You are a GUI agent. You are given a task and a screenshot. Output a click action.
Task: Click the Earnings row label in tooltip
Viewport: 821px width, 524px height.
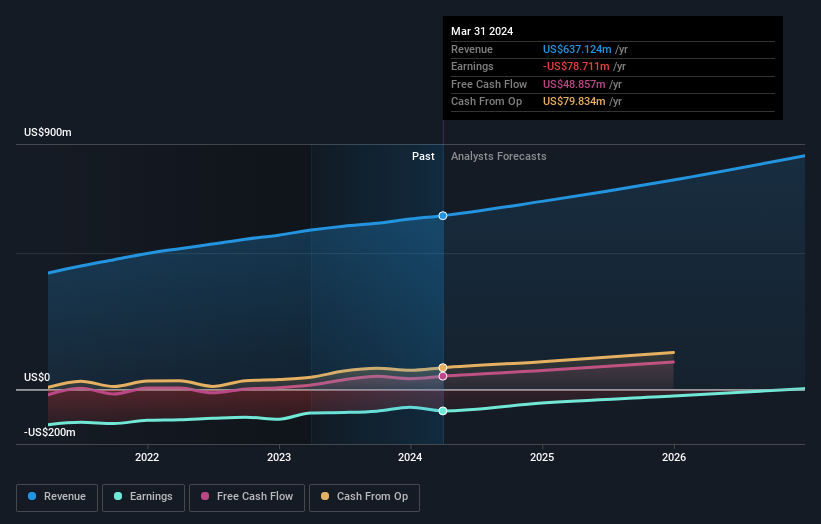(472, 66)
